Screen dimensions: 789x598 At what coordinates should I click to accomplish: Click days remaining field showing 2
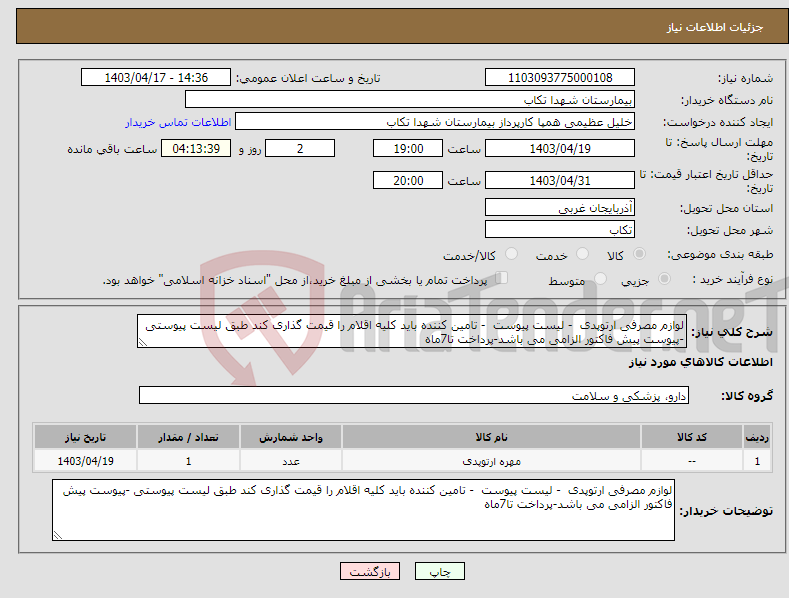[300, 148]
